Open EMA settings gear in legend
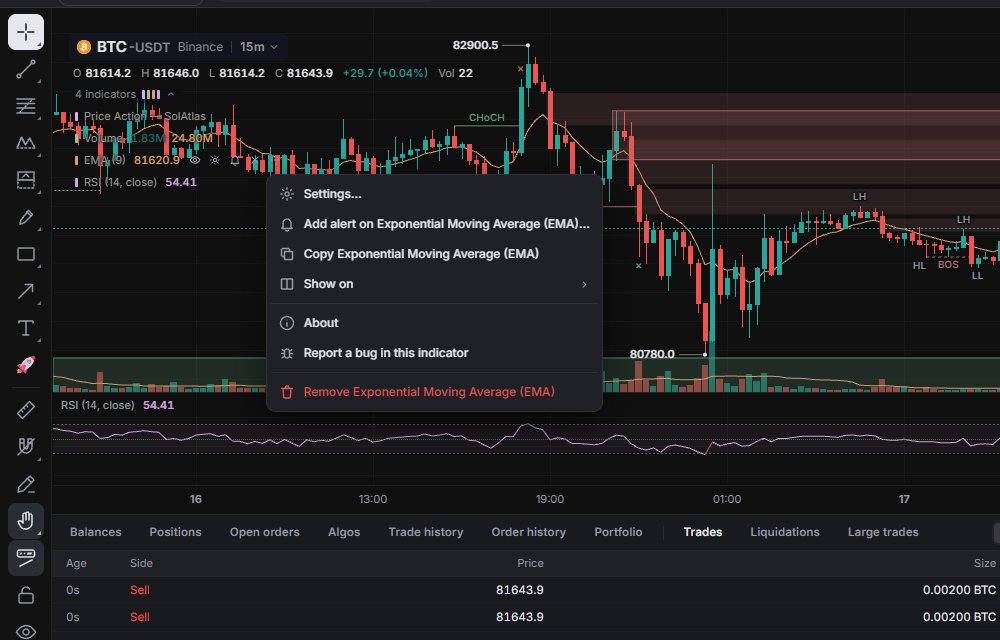Viewport: 1000px width, 640px height. click(x=215, y=160)
